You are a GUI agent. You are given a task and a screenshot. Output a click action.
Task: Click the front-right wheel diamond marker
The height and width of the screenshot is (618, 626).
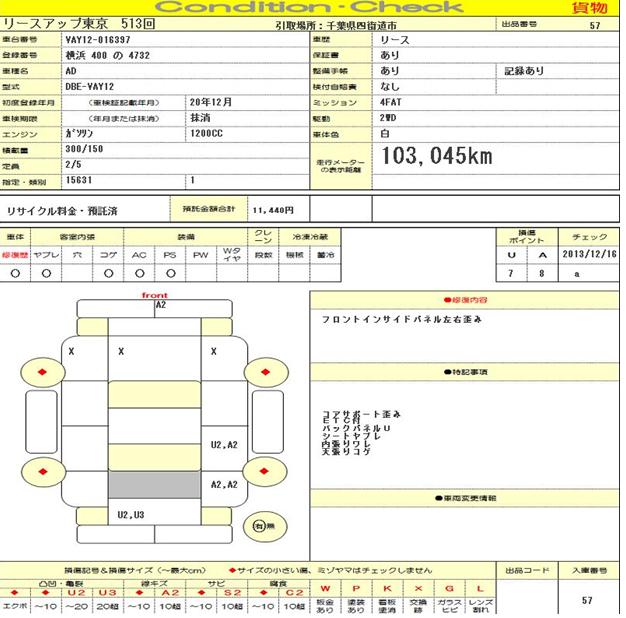coord(266,371)
